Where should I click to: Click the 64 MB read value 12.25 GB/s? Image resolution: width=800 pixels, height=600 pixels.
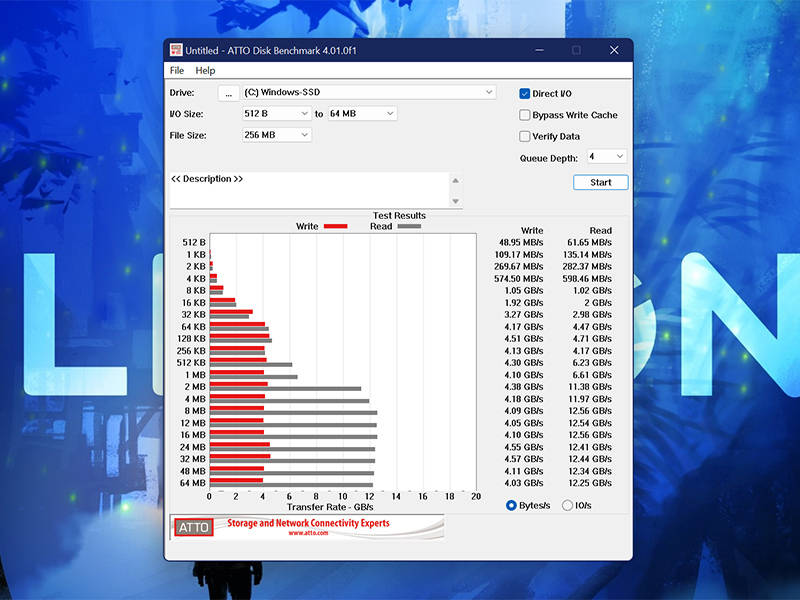pyautogui.click(x=590, y=483)
